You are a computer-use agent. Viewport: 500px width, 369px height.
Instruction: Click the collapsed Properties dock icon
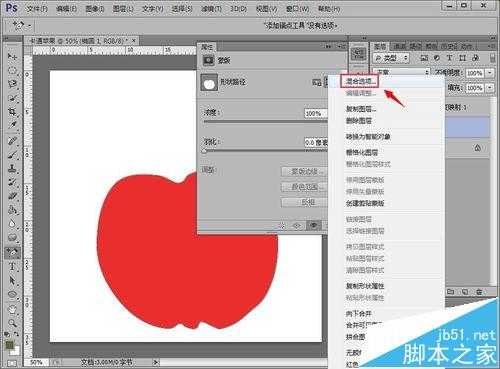coord(359,53)
